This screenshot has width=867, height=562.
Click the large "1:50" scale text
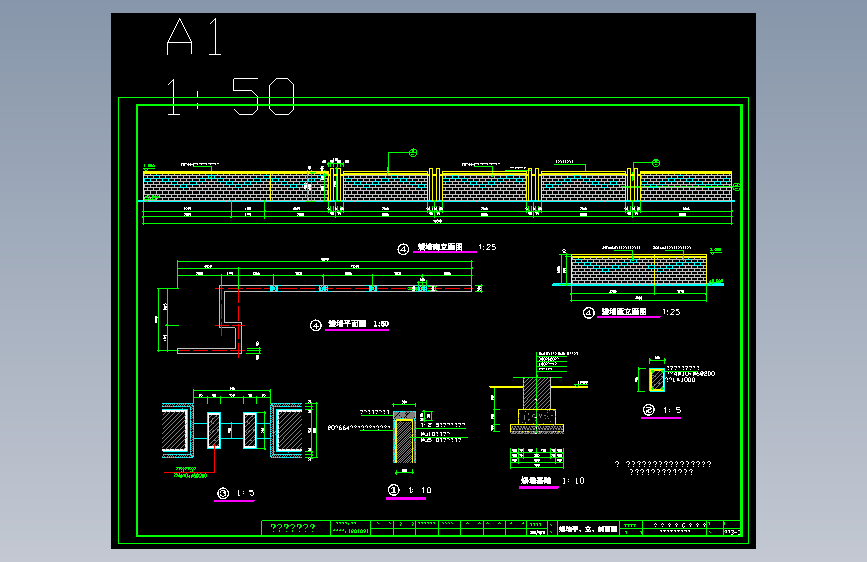230,96
